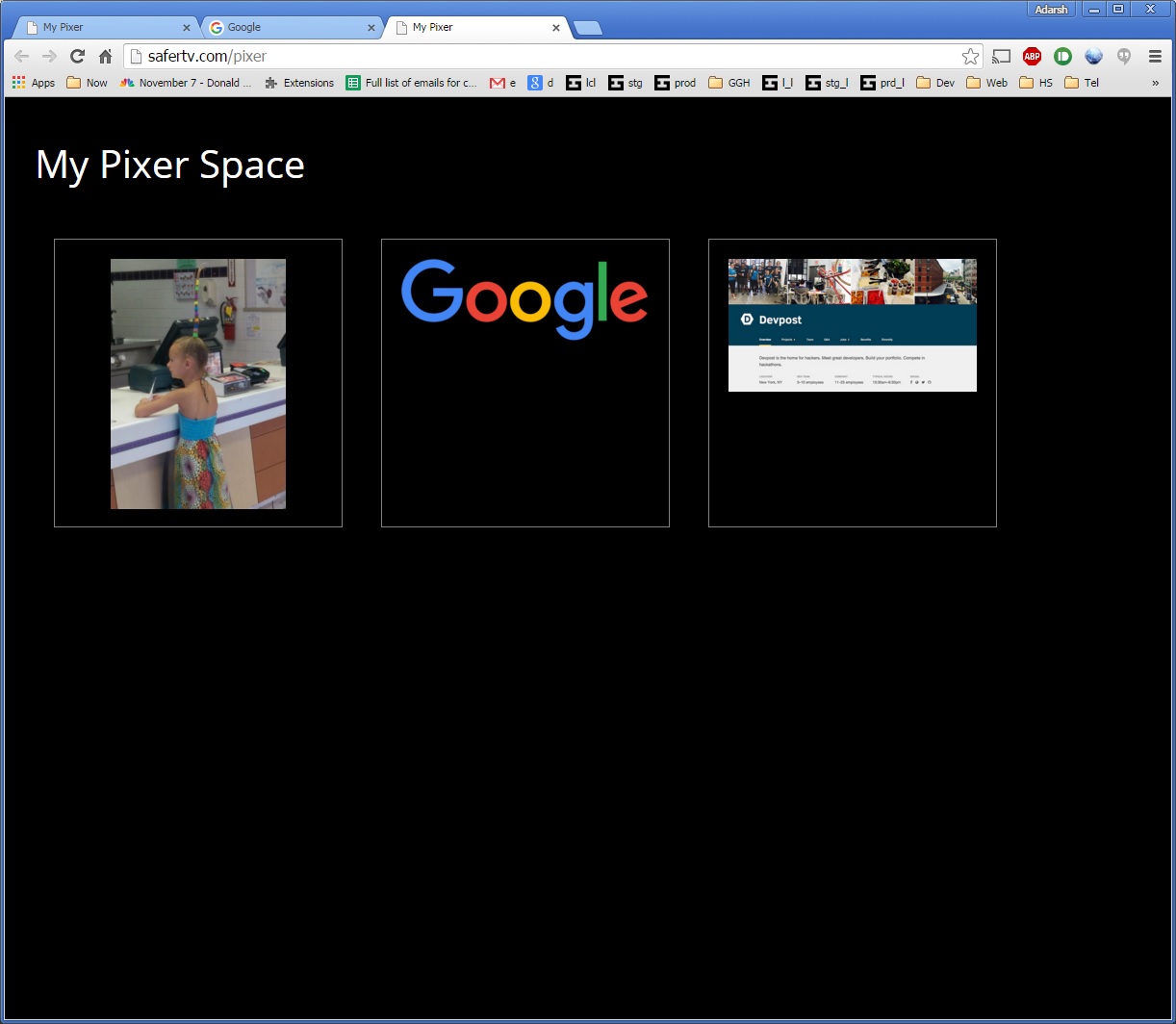Click the green circular extension icon
Viewport: 1176px width, 1024px height.
pyautogui.click(x=1062, y=57)
